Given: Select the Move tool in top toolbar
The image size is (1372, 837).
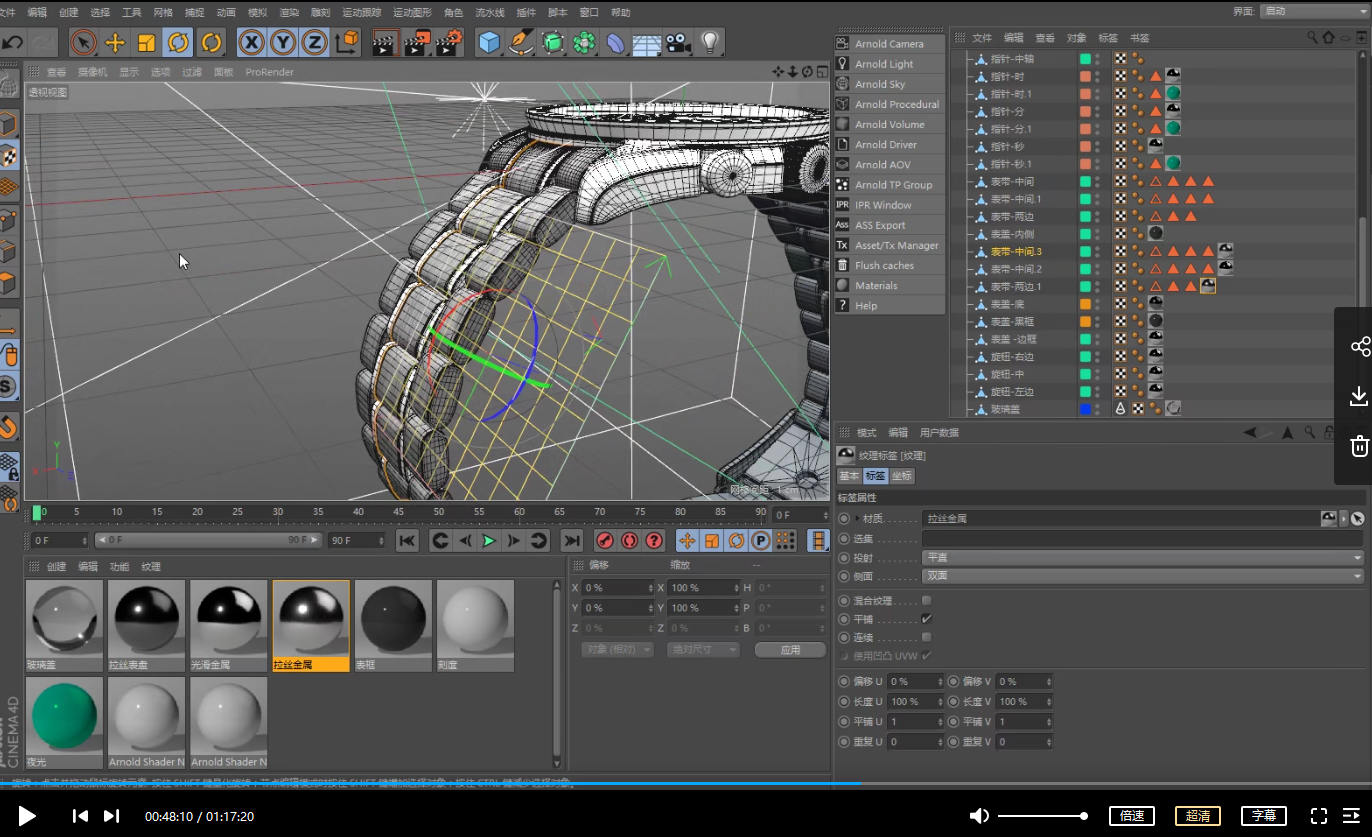Looking at the screenshot, I should tap(115, 42).
